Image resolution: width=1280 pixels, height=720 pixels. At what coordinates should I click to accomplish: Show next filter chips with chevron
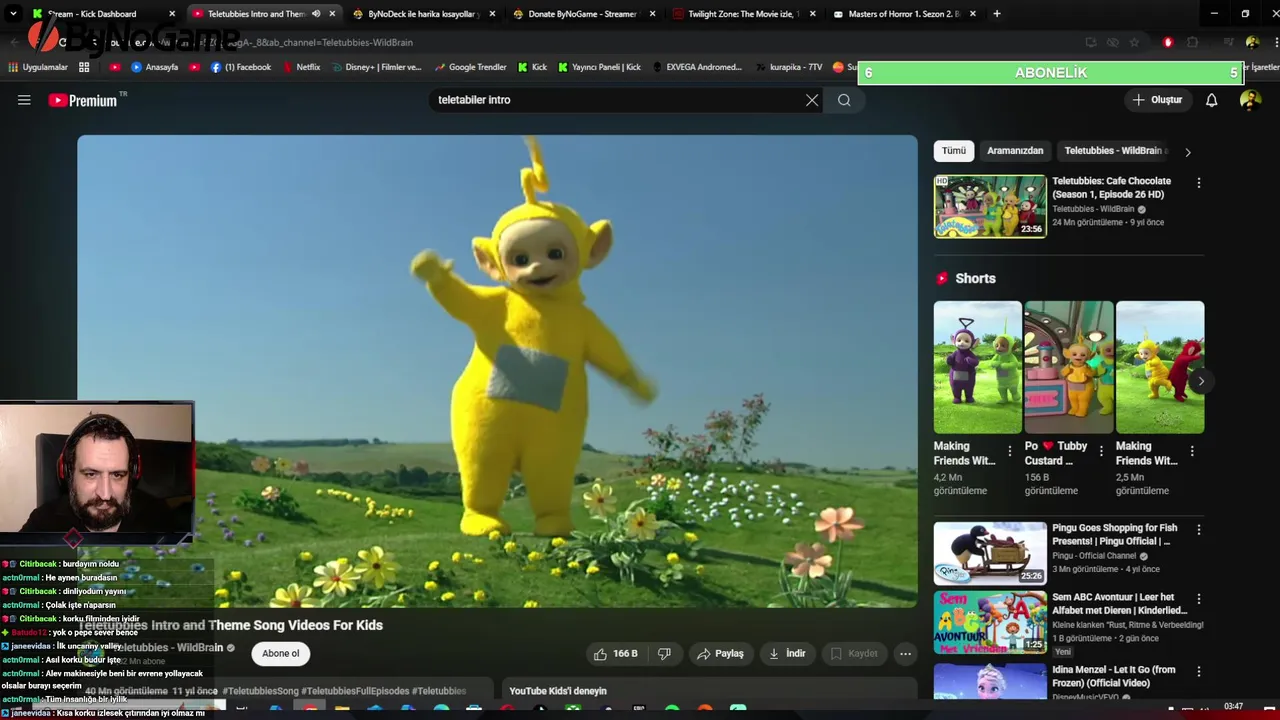pos(1187,152)
